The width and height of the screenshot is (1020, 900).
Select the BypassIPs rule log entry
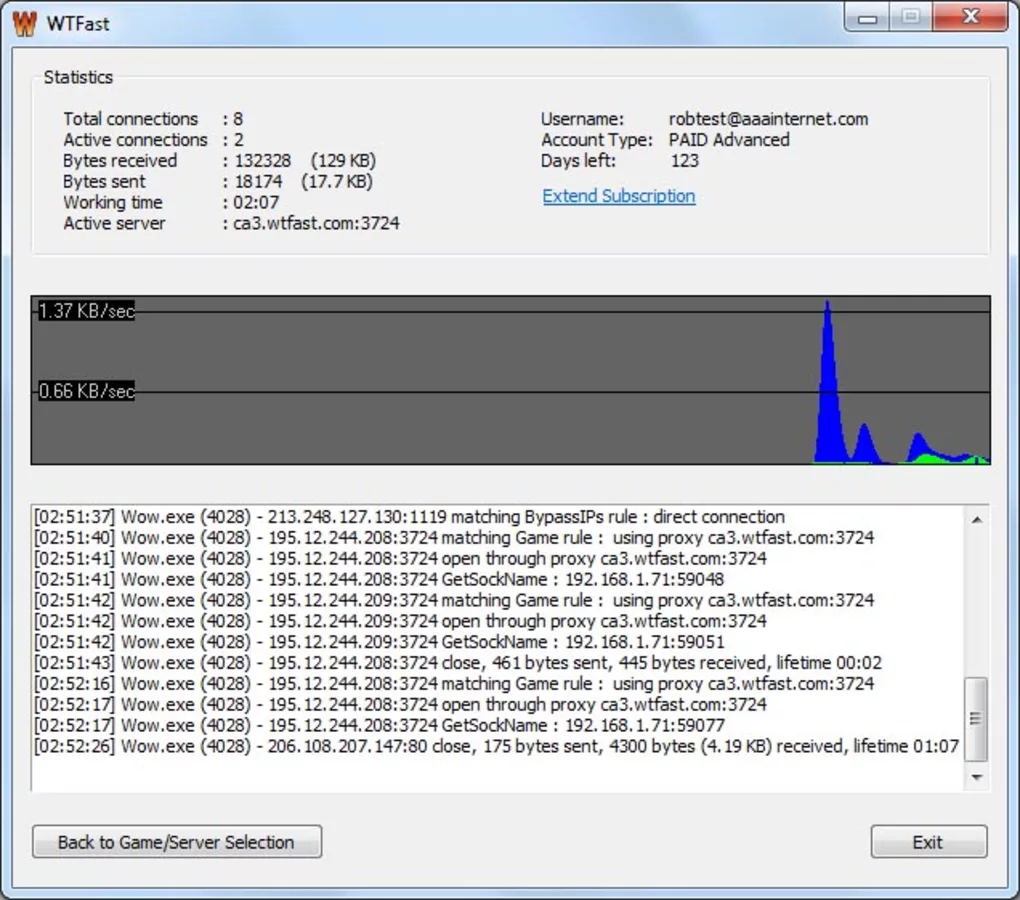pyautogui.click(x=409, y=517)
